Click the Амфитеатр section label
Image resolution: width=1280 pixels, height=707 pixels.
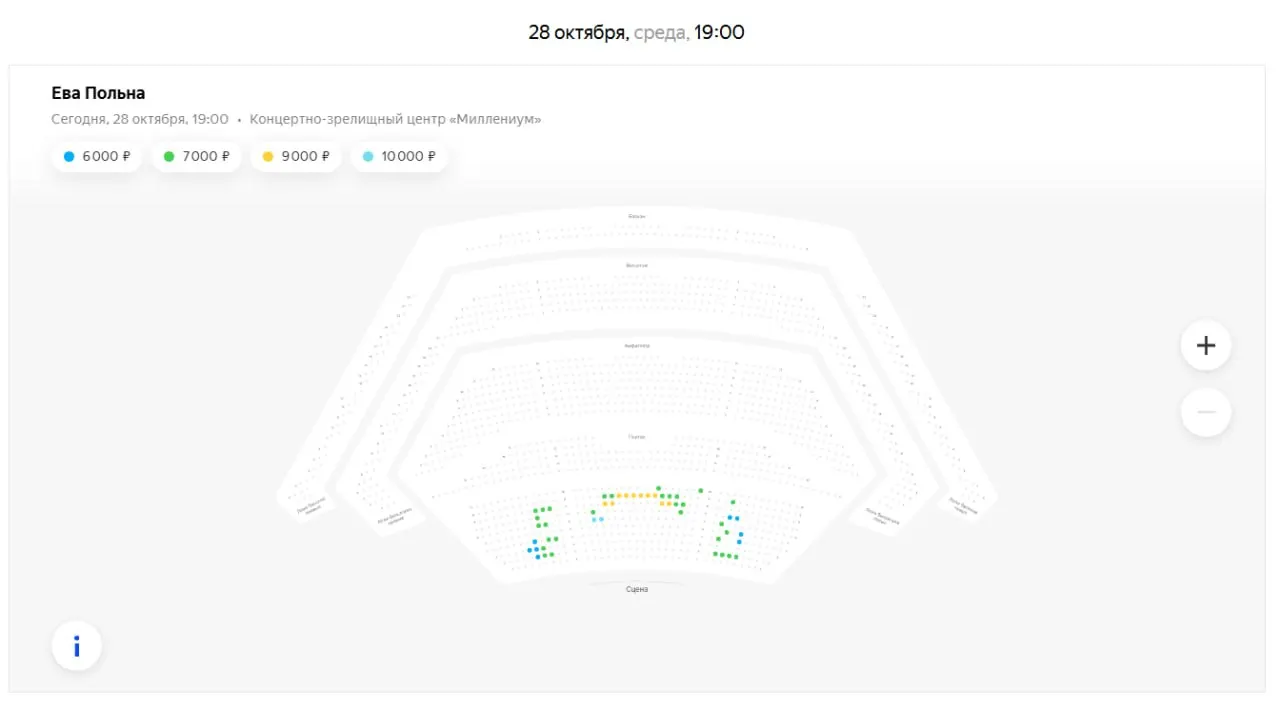tap(637, 346)
